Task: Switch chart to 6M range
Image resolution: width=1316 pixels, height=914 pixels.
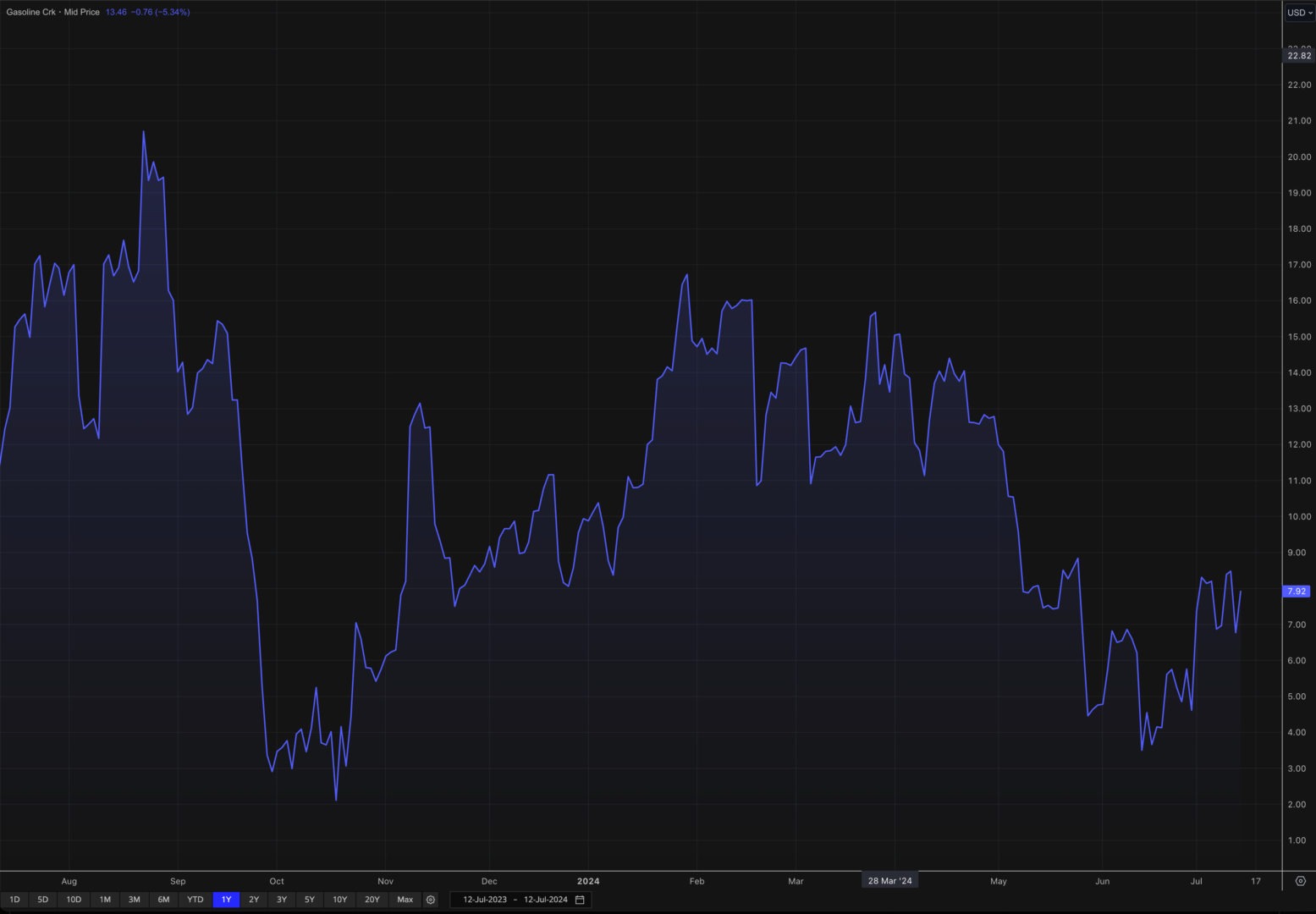Action: 164,900
